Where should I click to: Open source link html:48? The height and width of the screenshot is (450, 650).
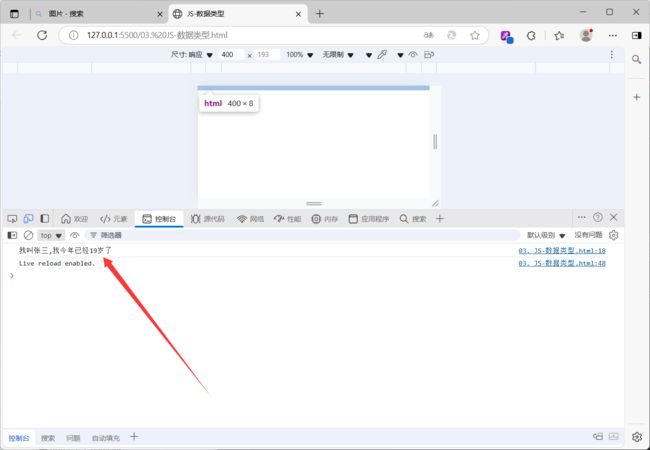[562, 264]
